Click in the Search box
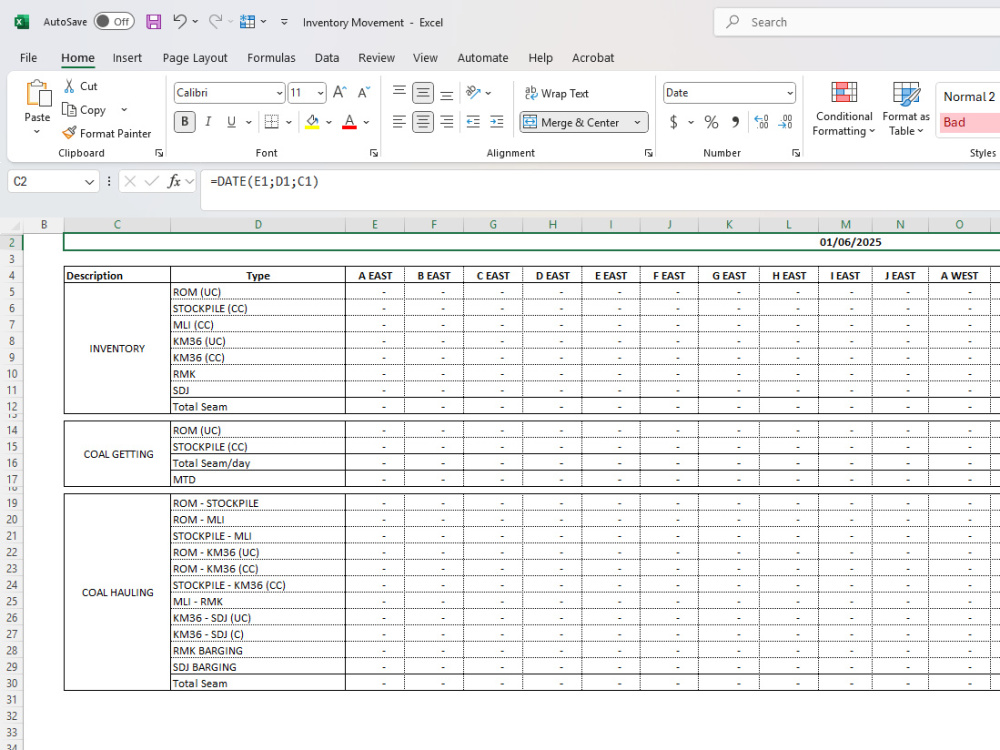1000x750 pixels. point(857,22)
